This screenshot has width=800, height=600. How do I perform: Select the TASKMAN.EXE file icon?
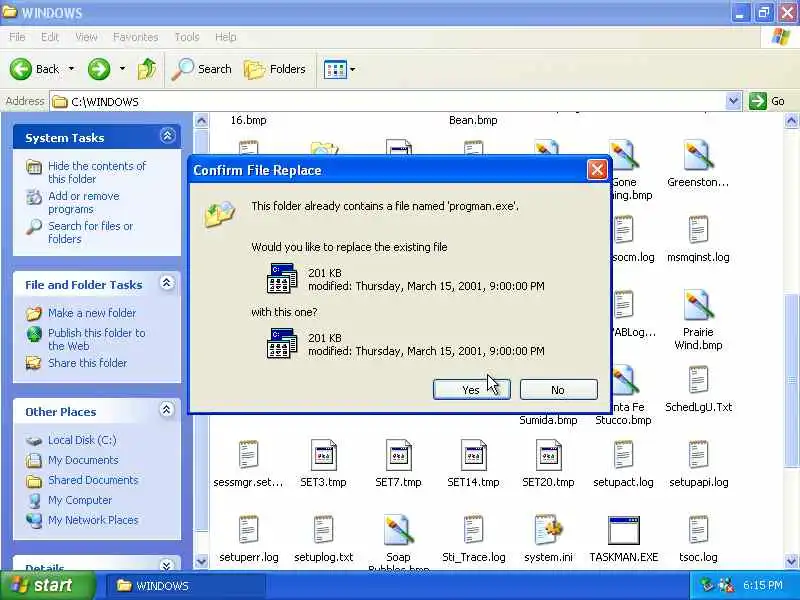pos(623,530)
